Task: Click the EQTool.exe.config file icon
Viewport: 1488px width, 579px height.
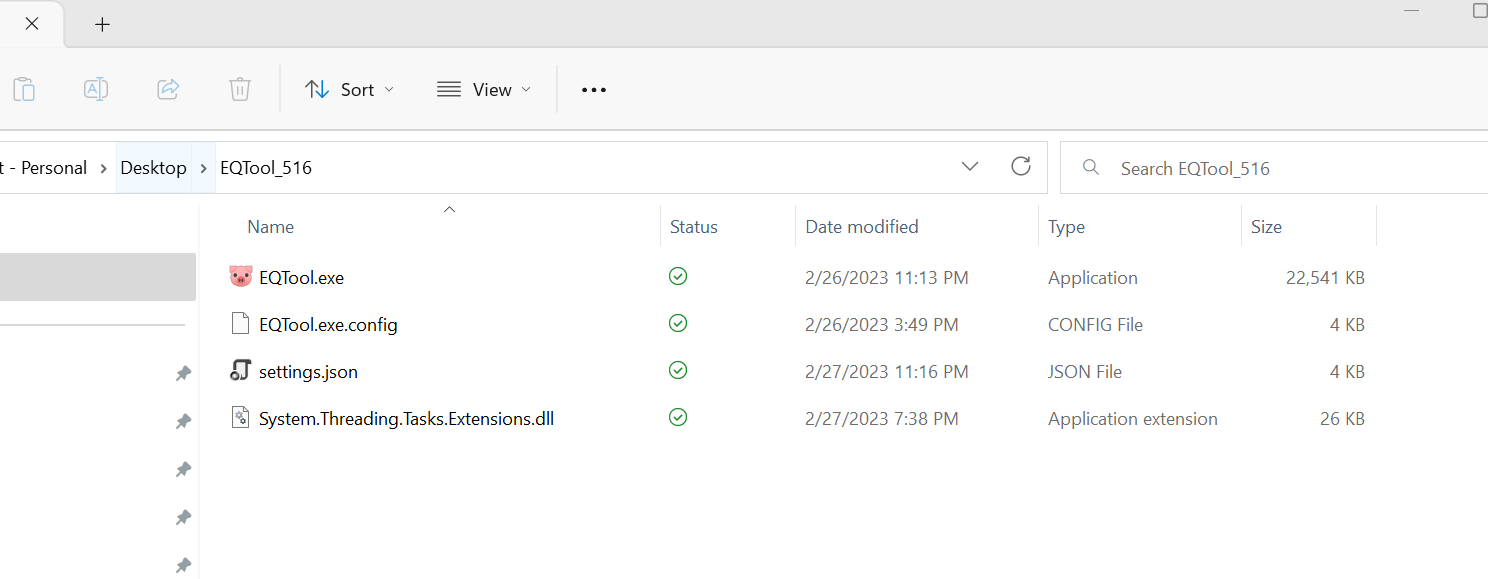Action: pyautogui.click(x=240, y=324)
